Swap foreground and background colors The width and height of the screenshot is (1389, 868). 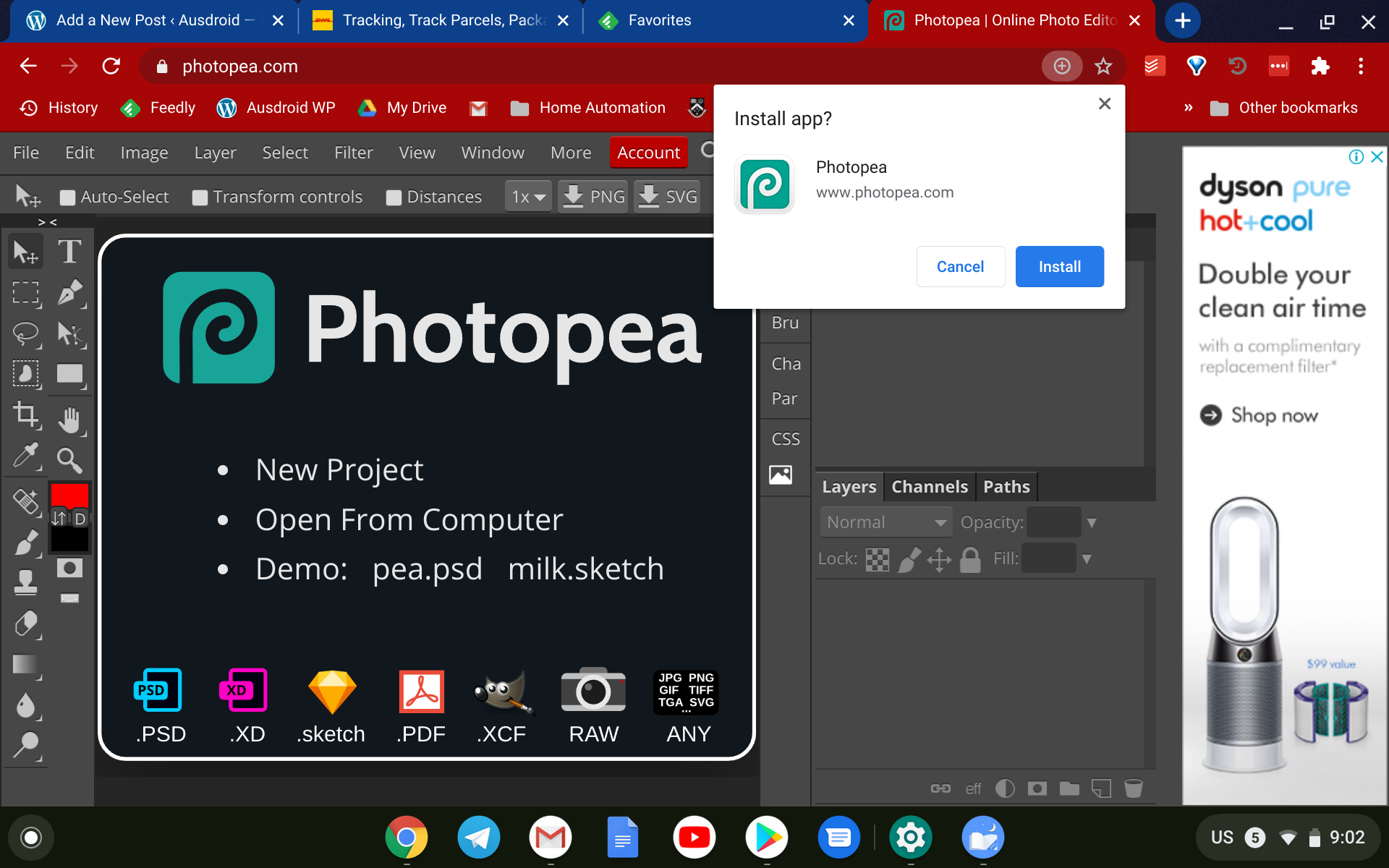tap(59, 518)
